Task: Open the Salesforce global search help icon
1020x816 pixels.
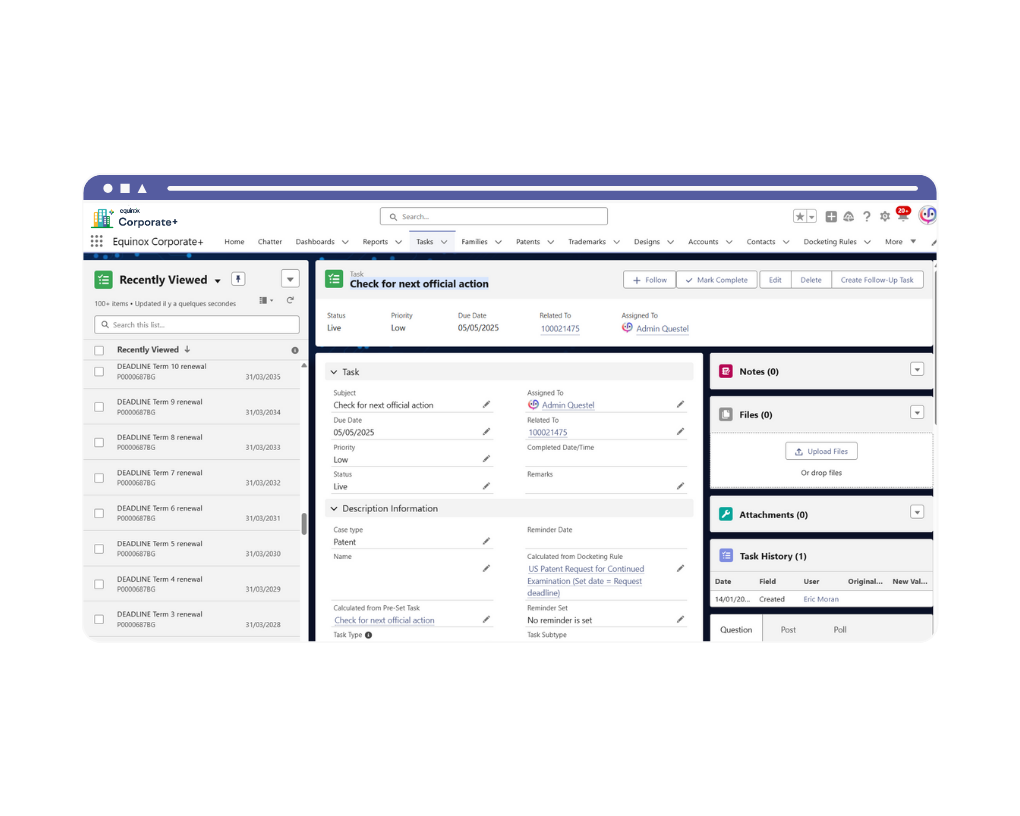Action: coord(868,216)
